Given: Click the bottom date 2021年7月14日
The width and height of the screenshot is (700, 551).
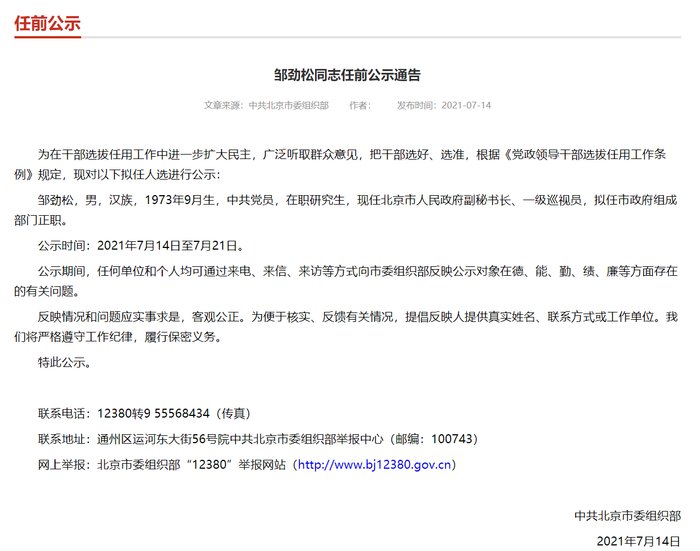Looking at the screenshot, I should pyautogui.click(x=638, y=541).
